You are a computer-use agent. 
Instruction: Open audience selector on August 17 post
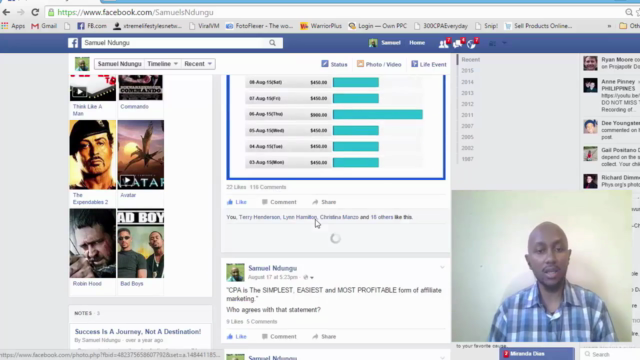pos(309,278)
